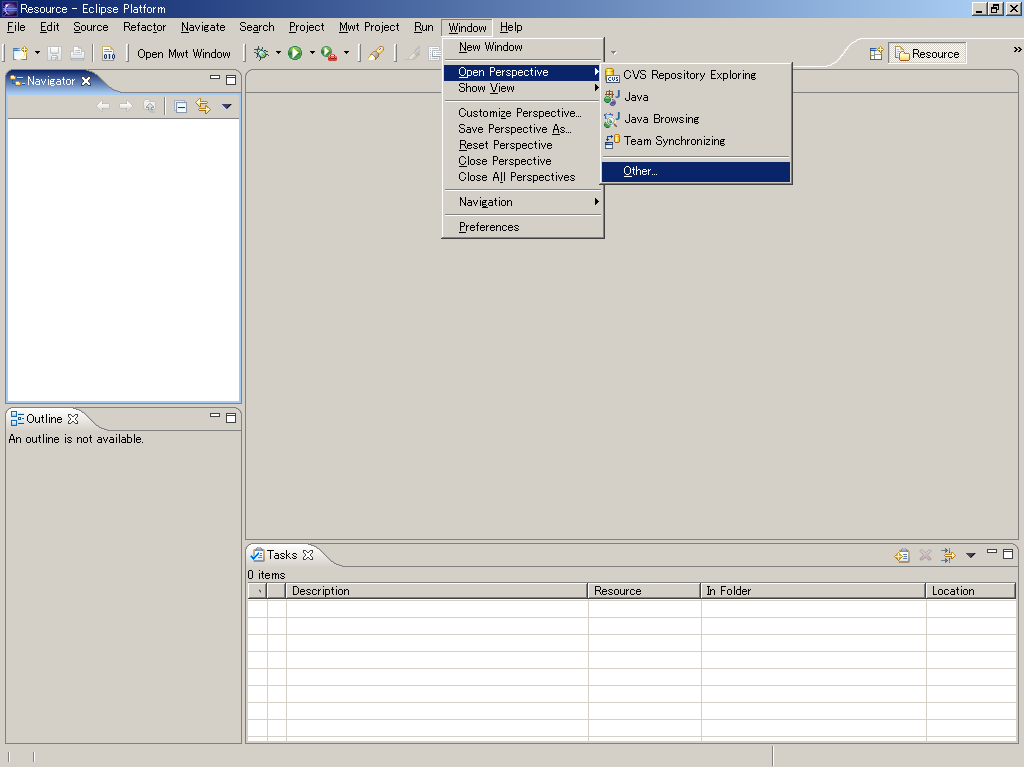The height and width of the screenshot is (768, 1024).
Task: Select Save Perspective As... item
Action: 522,129
